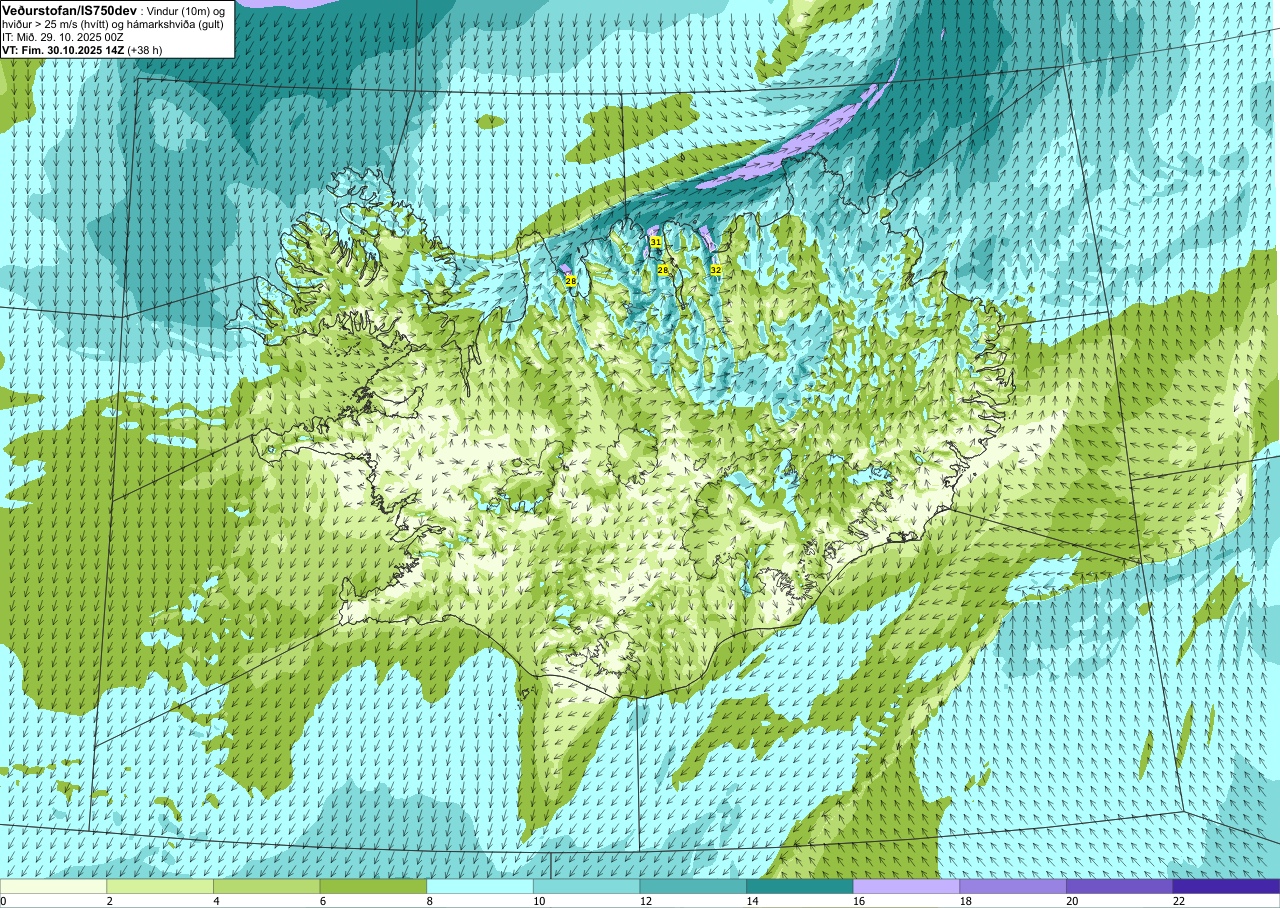Click the 10–12 m/s turquoise legend swatch
Viewport: 1280px width, 908px height.
587,886
